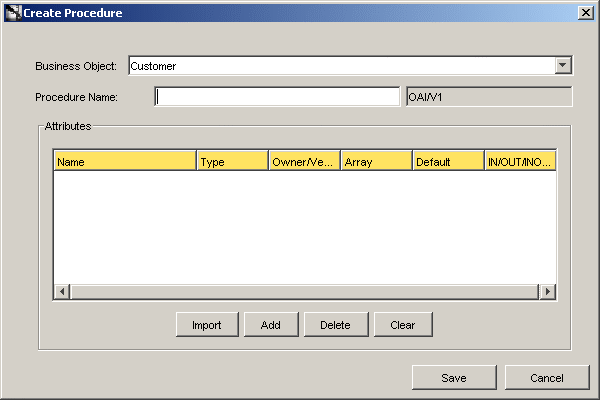The width and height of the screenshot is (600, 400).
Task: Click the OAI/V1 owner/version field
Action: coord(489,97)
